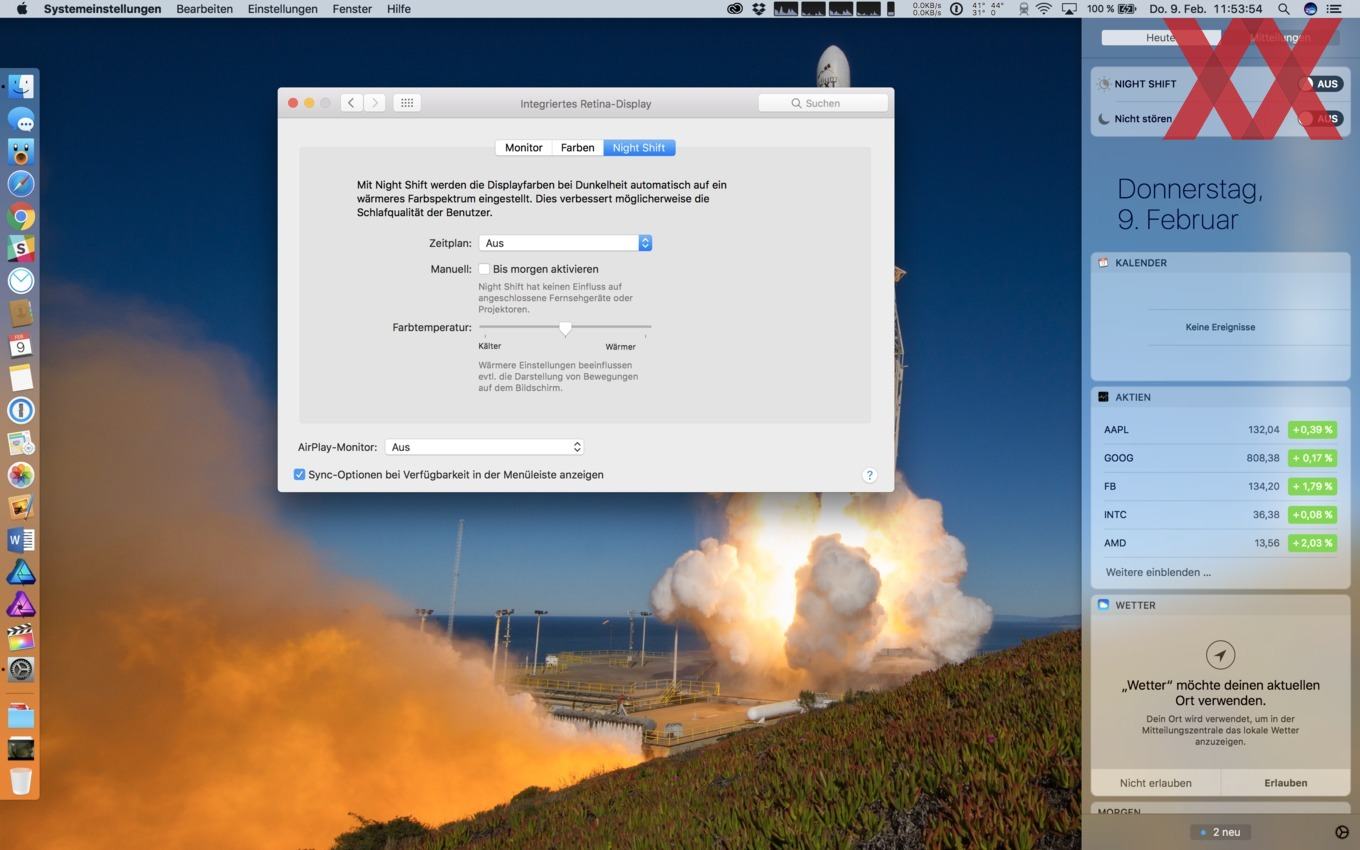Image resolution: width=1360 pixels, height=850 pixels.
Task: Open Affinity Designer from the Dock
Action: (21, 572)
